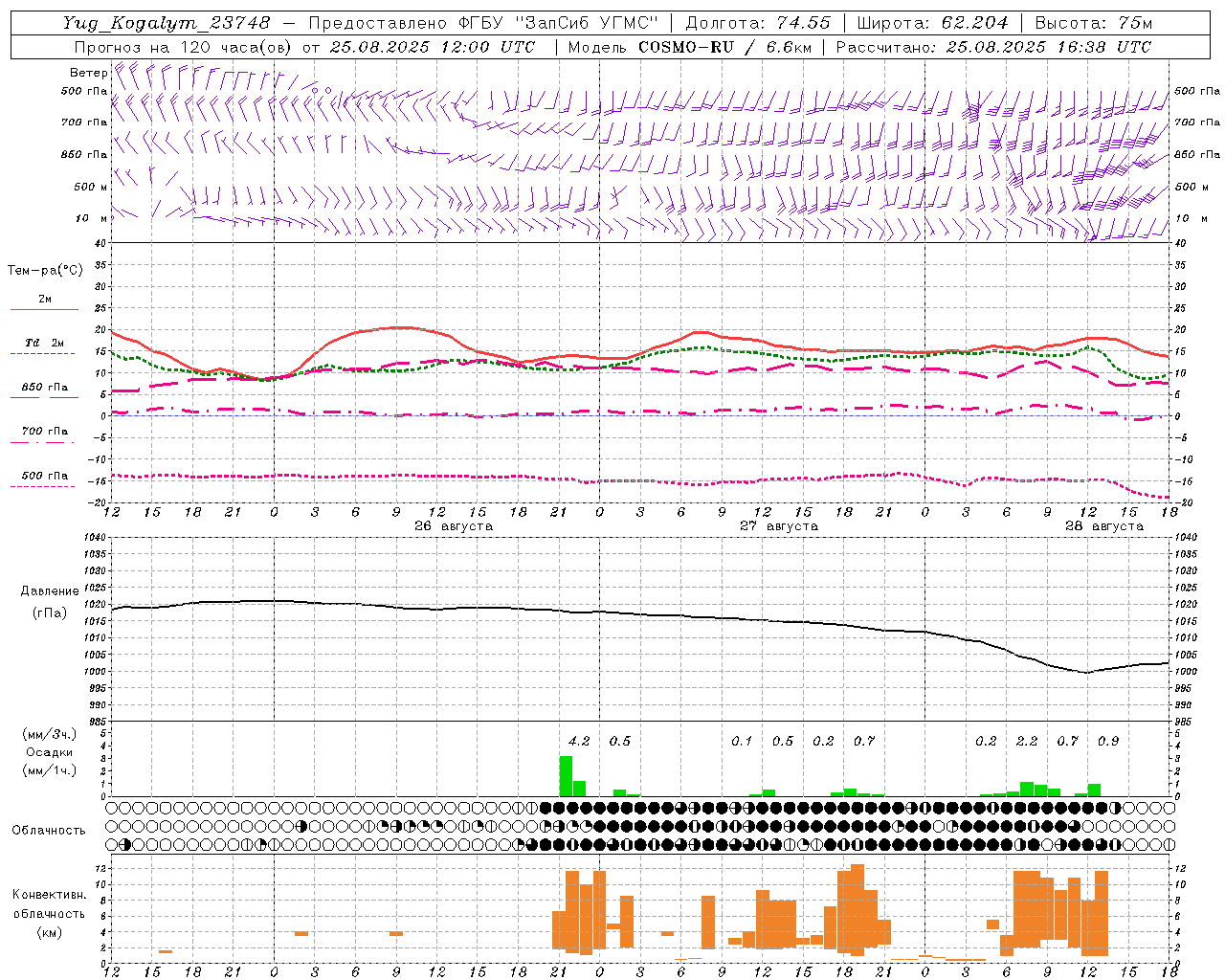Click the 27 августа date label
1225x980 pixels.
[779, 526]
